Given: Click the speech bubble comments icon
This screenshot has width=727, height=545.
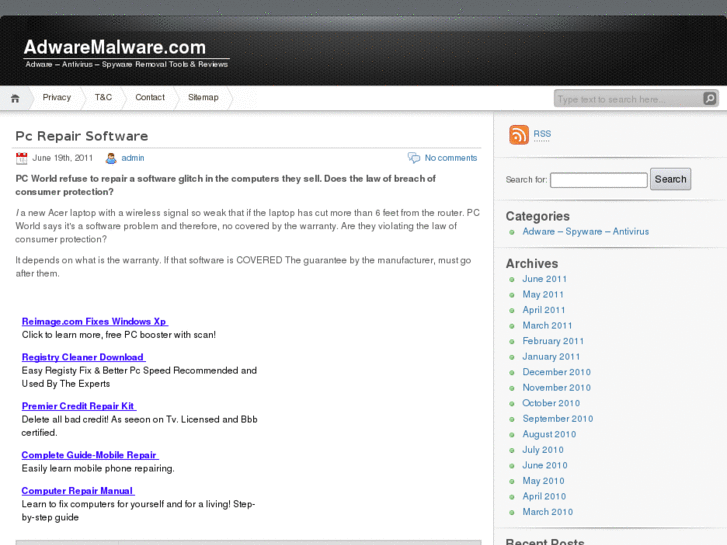Looking at the screenshot, I should pos(414,158).
